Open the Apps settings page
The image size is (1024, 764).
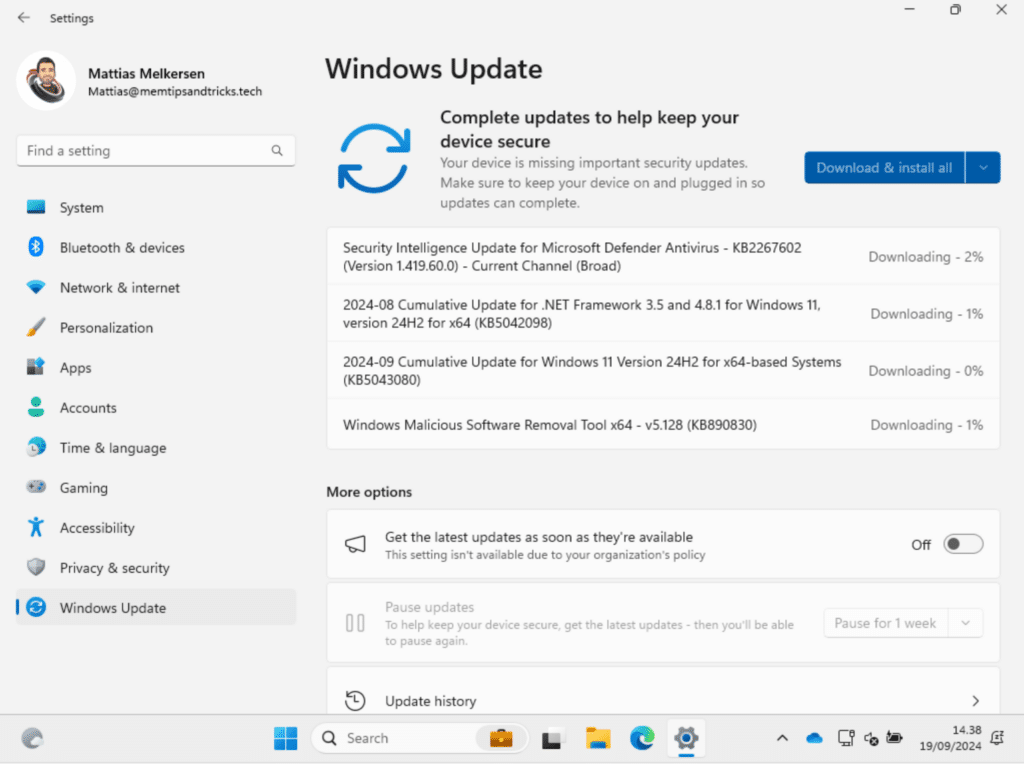click(156, 368)
